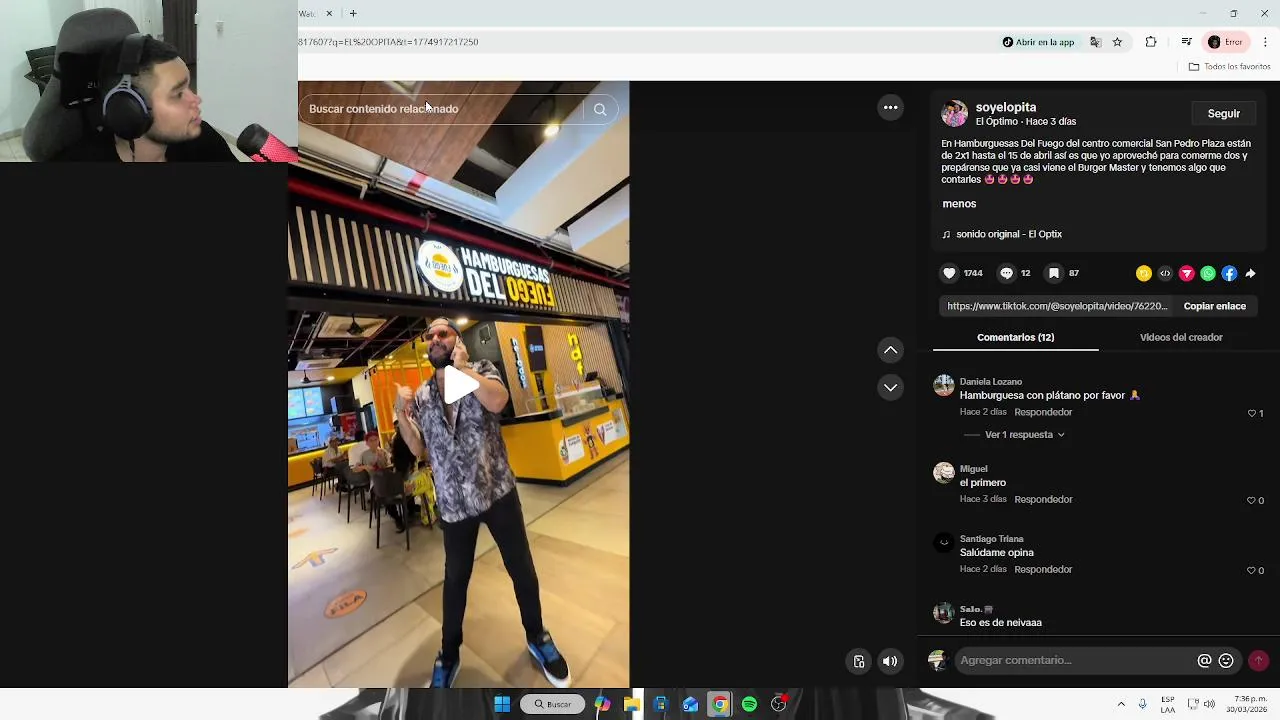The width and height of the screenshot is (1280, 720).
Task: Open a new Chrome tab
Action: point(353,13)
